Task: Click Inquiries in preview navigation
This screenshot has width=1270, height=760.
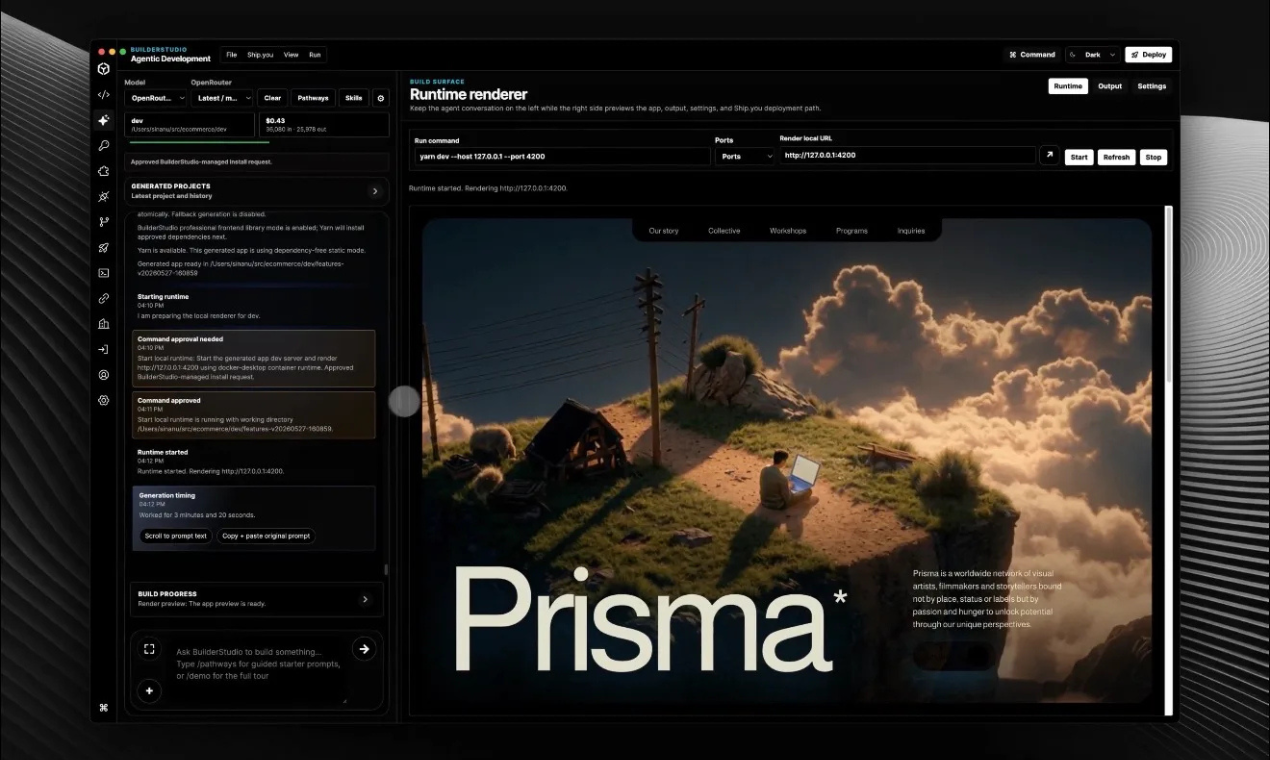Action: pos(911,231)
